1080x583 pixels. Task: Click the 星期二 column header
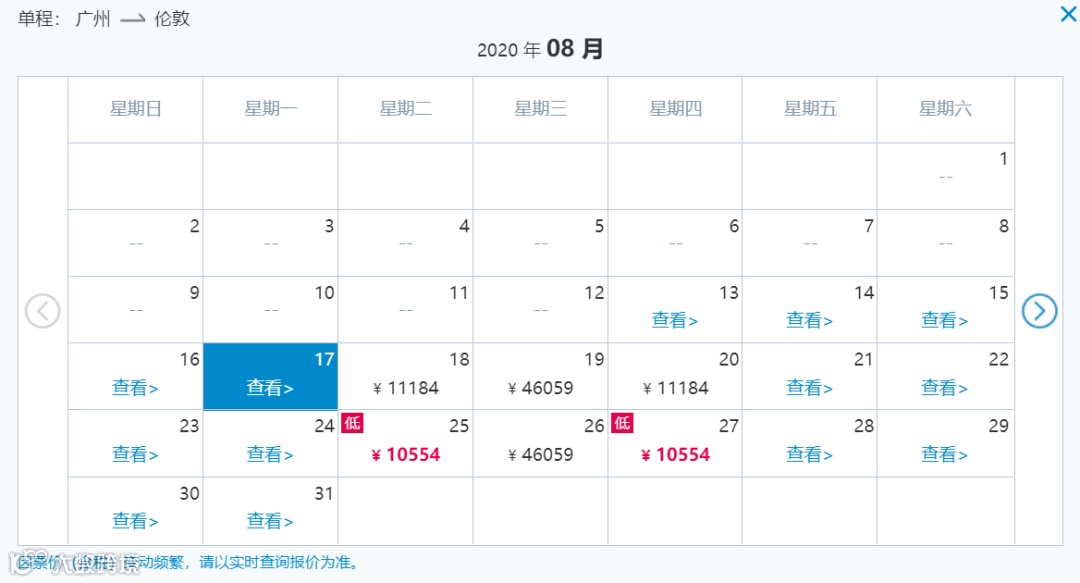coord(406,109)
